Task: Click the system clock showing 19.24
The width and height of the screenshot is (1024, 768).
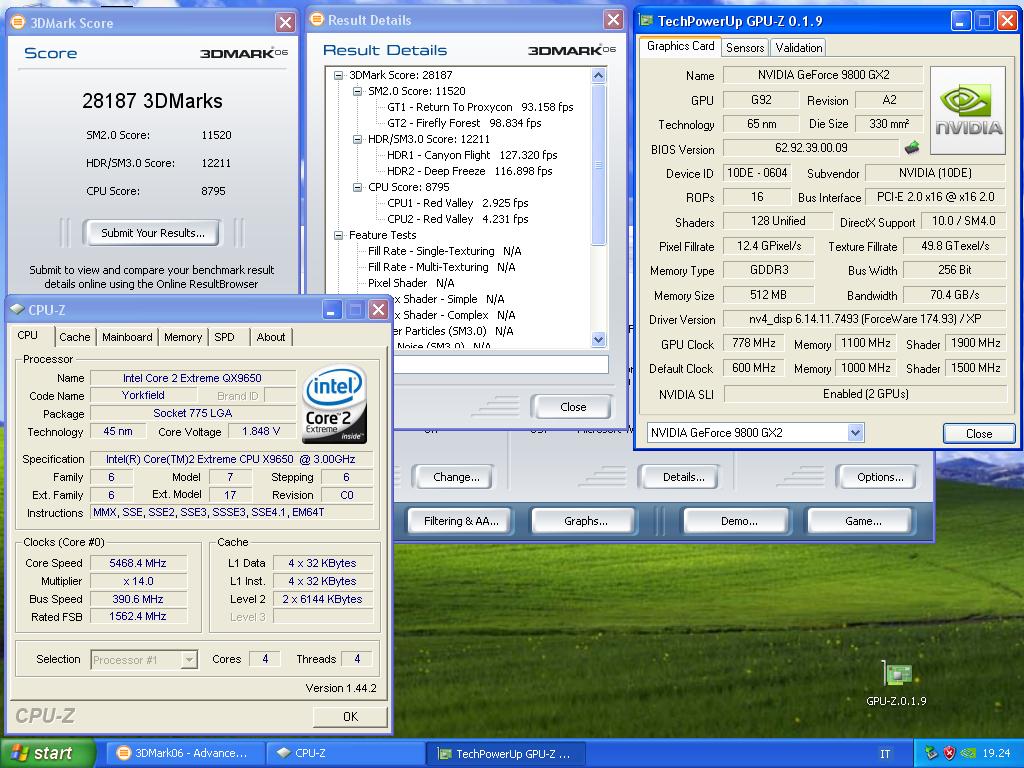Action: pyautogui.click(x=996, y=754)
